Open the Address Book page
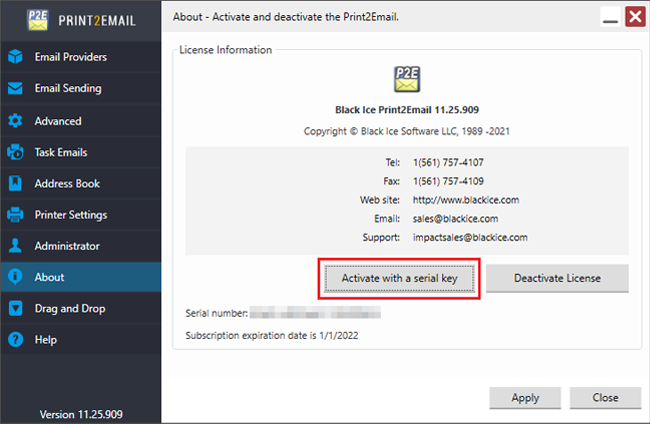This screenshot has width=650, height=424. click(81, 183)
